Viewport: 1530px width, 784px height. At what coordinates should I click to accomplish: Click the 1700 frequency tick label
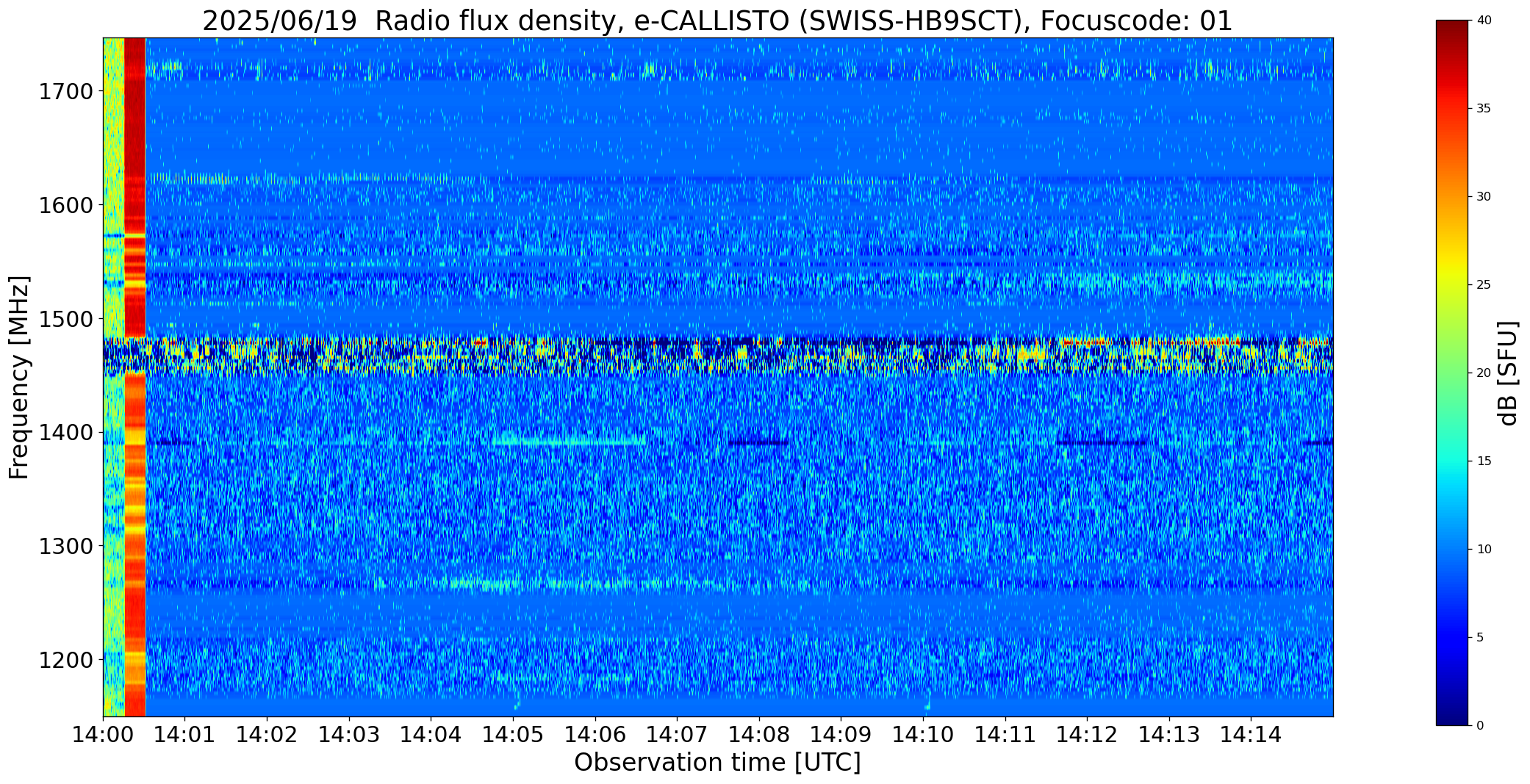pos(65,91)
